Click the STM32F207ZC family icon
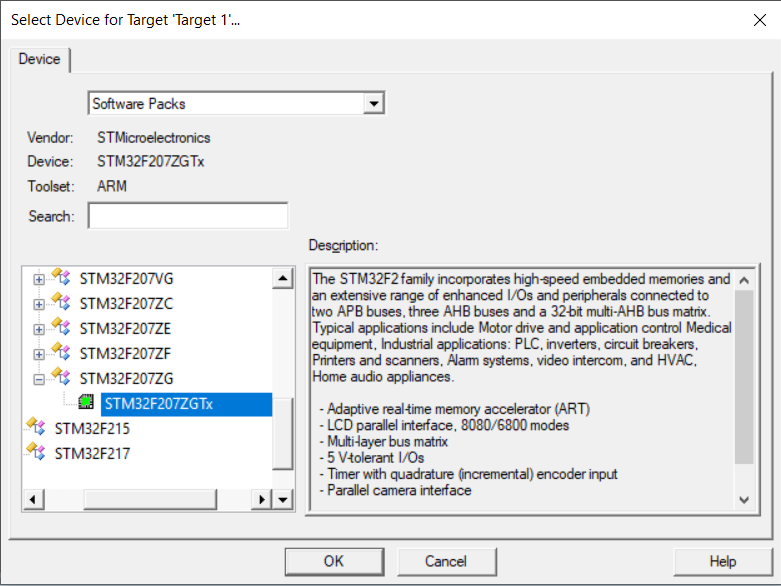The image size is (781, 586). click(x=61, y=301)
